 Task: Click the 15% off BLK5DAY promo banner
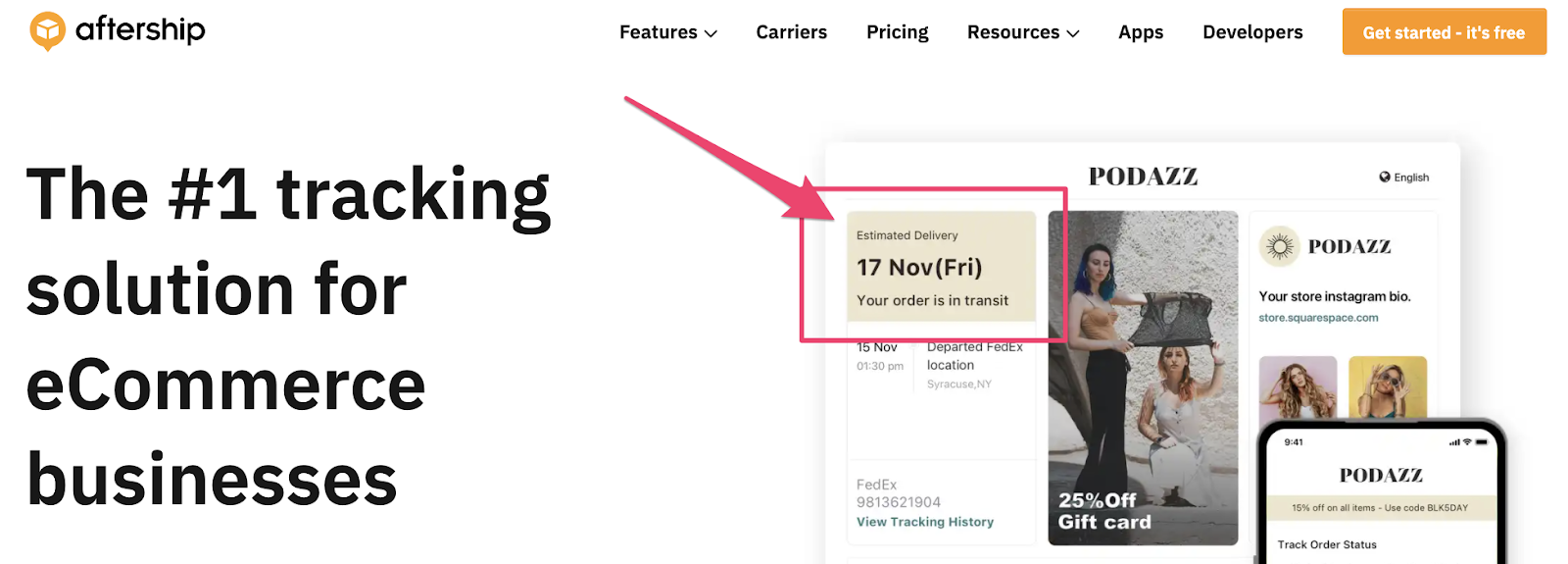coord(1380,508)
